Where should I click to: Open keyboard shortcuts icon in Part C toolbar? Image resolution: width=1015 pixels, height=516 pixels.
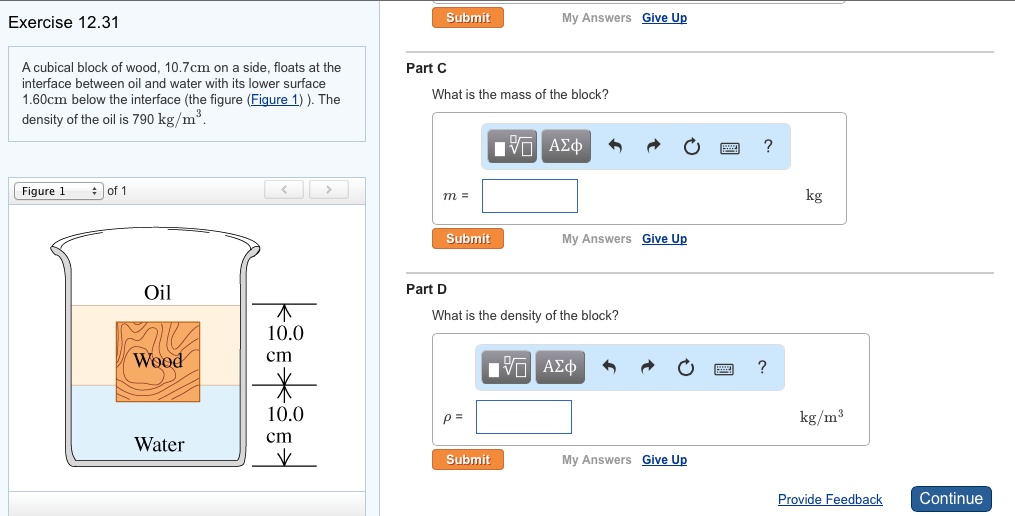[730, 147]
